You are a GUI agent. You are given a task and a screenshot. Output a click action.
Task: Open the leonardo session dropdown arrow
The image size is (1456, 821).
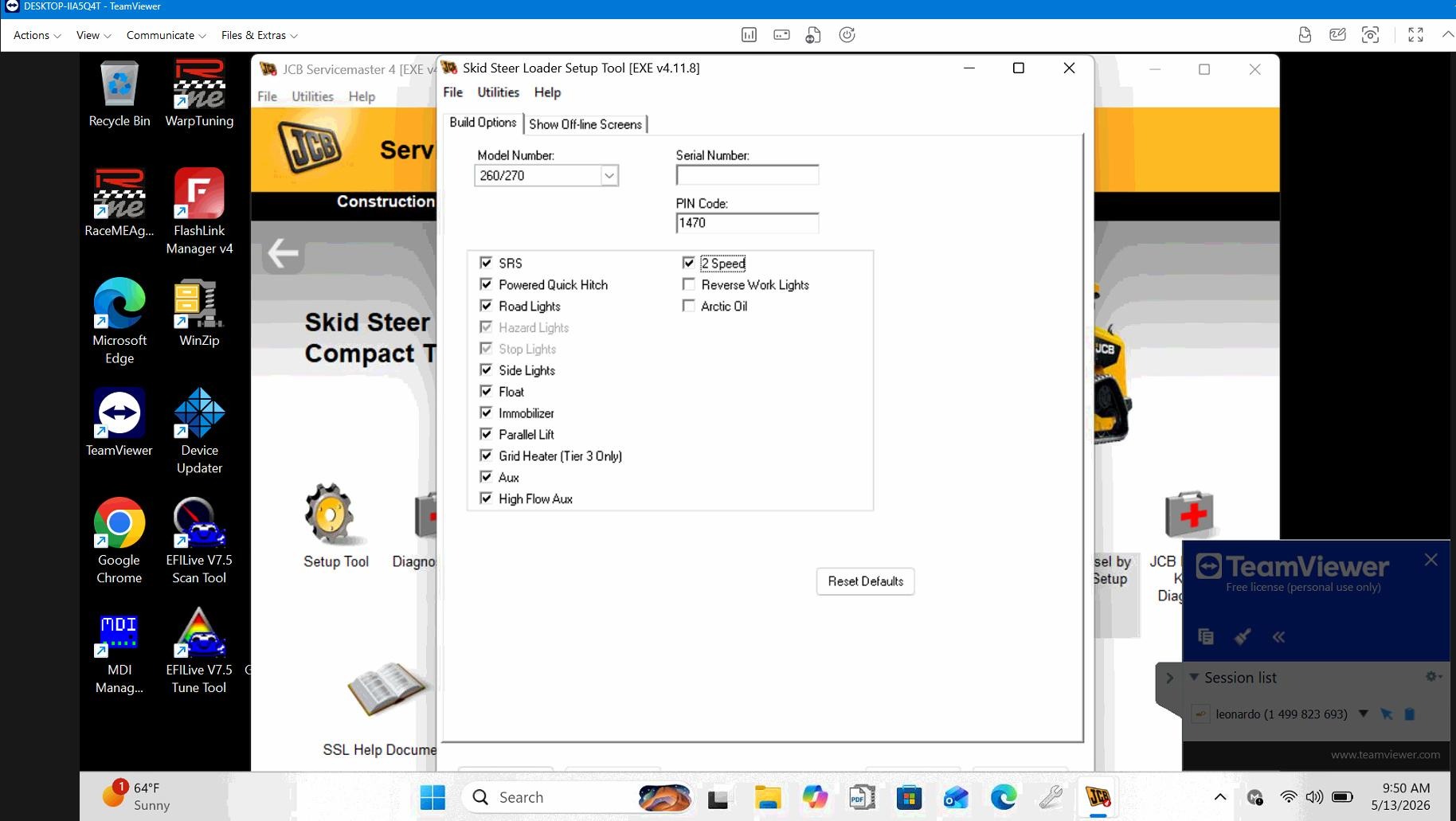click(1363, 713)
